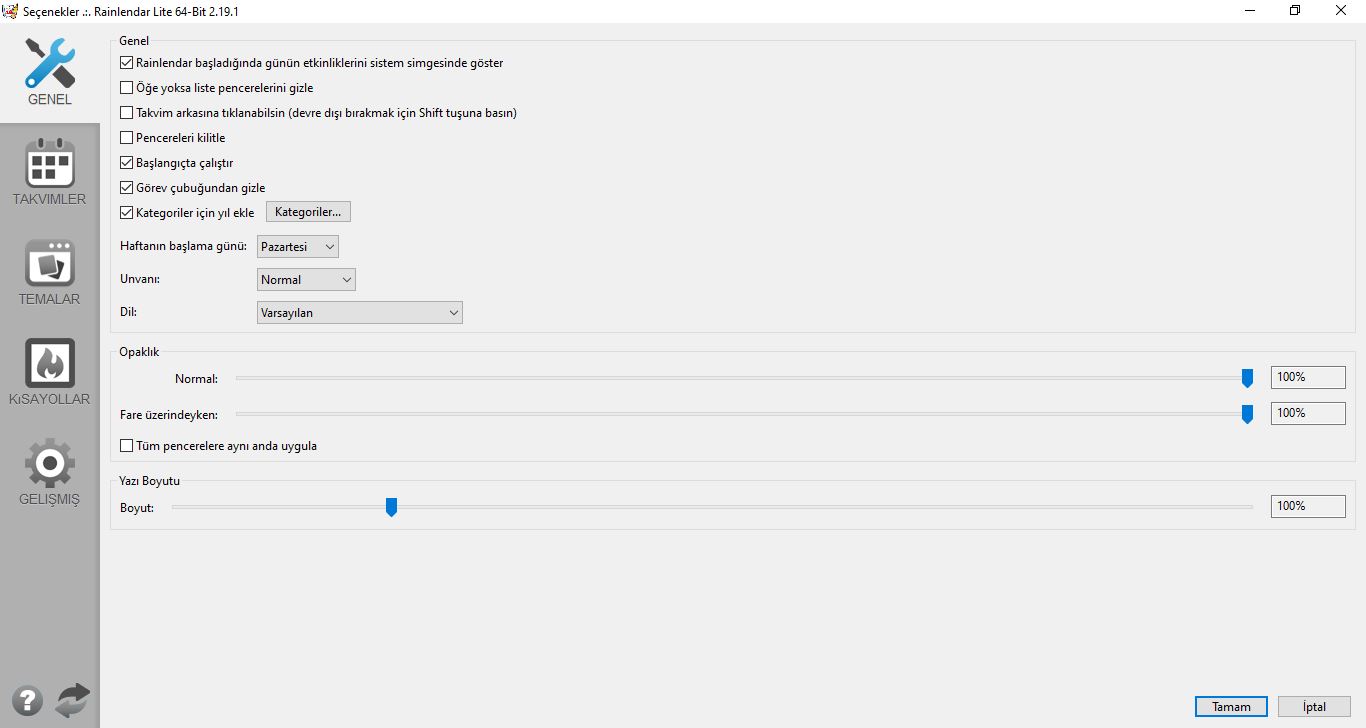
Task: Open the Unvanı Normal dropdown
Action: pos(306,280)
